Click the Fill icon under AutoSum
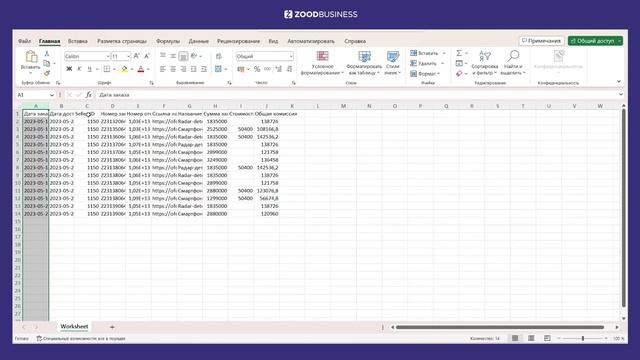This screenshot has width=640, height=360. pos(459,63)
